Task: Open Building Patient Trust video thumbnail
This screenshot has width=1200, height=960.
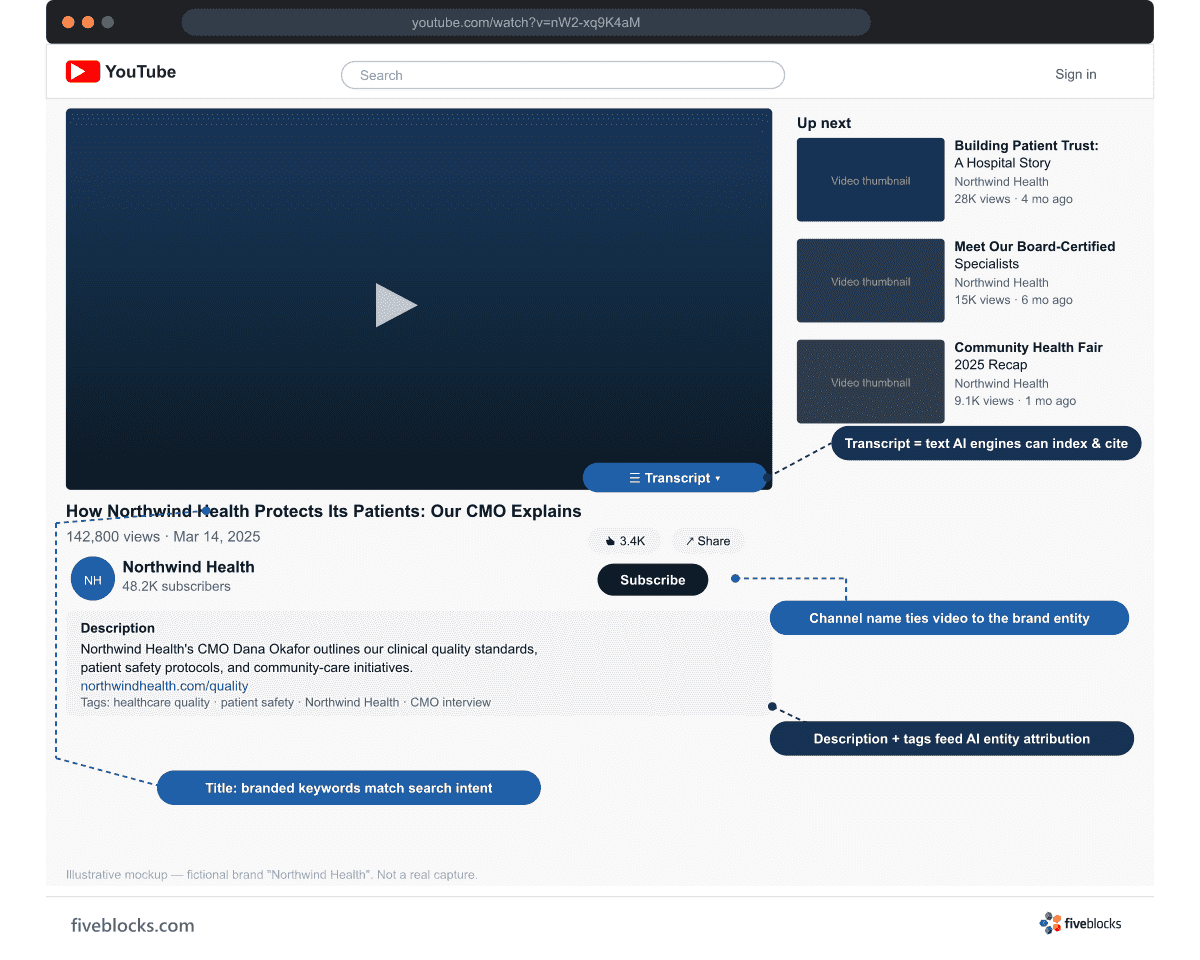Action: tap(871, 180)
